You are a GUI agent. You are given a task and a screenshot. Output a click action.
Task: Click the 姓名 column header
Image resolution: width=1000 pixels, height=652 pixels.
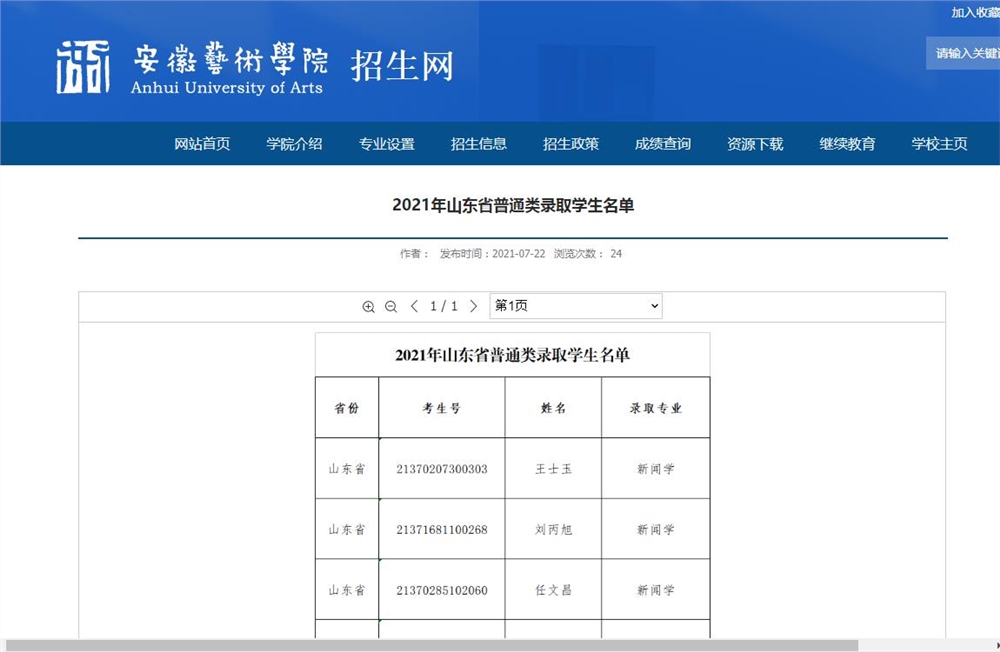(553, 408)
